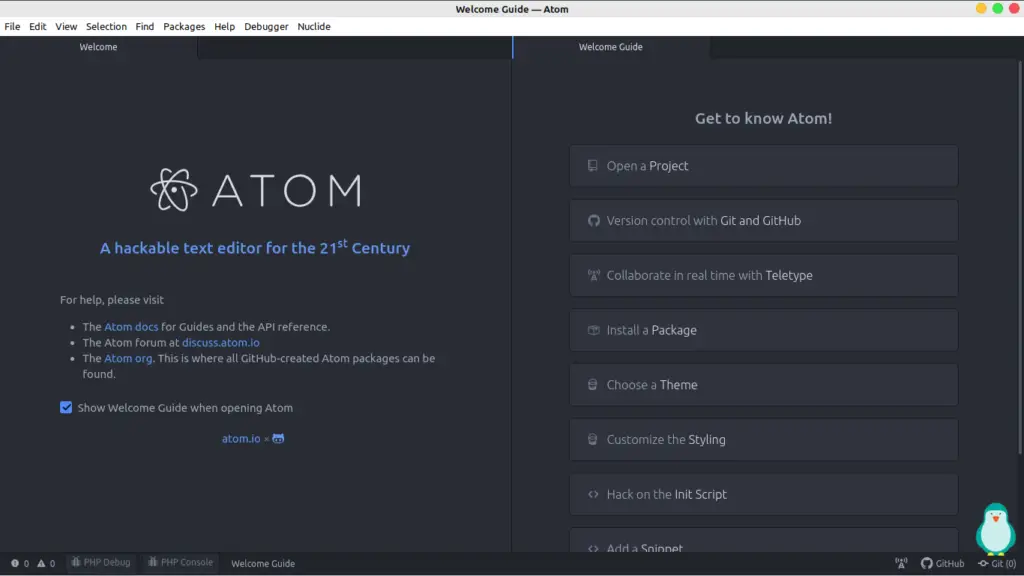This screenshot has height=576, width=1024.
Task: Open the File menu
Action: 12,27
